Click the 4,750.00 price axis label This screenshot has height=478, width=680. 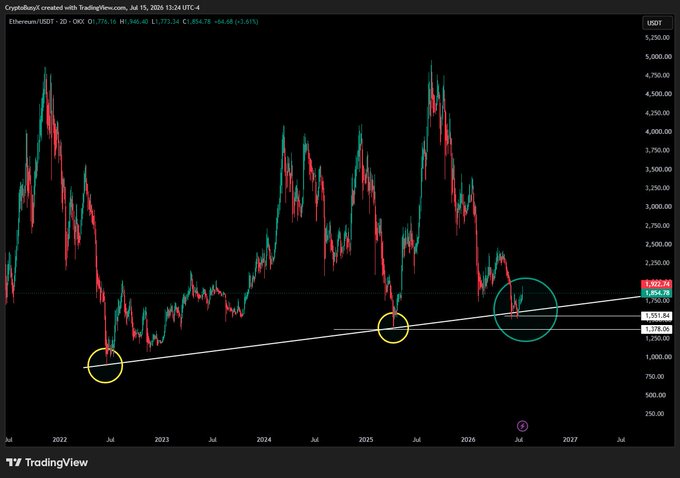657,75
